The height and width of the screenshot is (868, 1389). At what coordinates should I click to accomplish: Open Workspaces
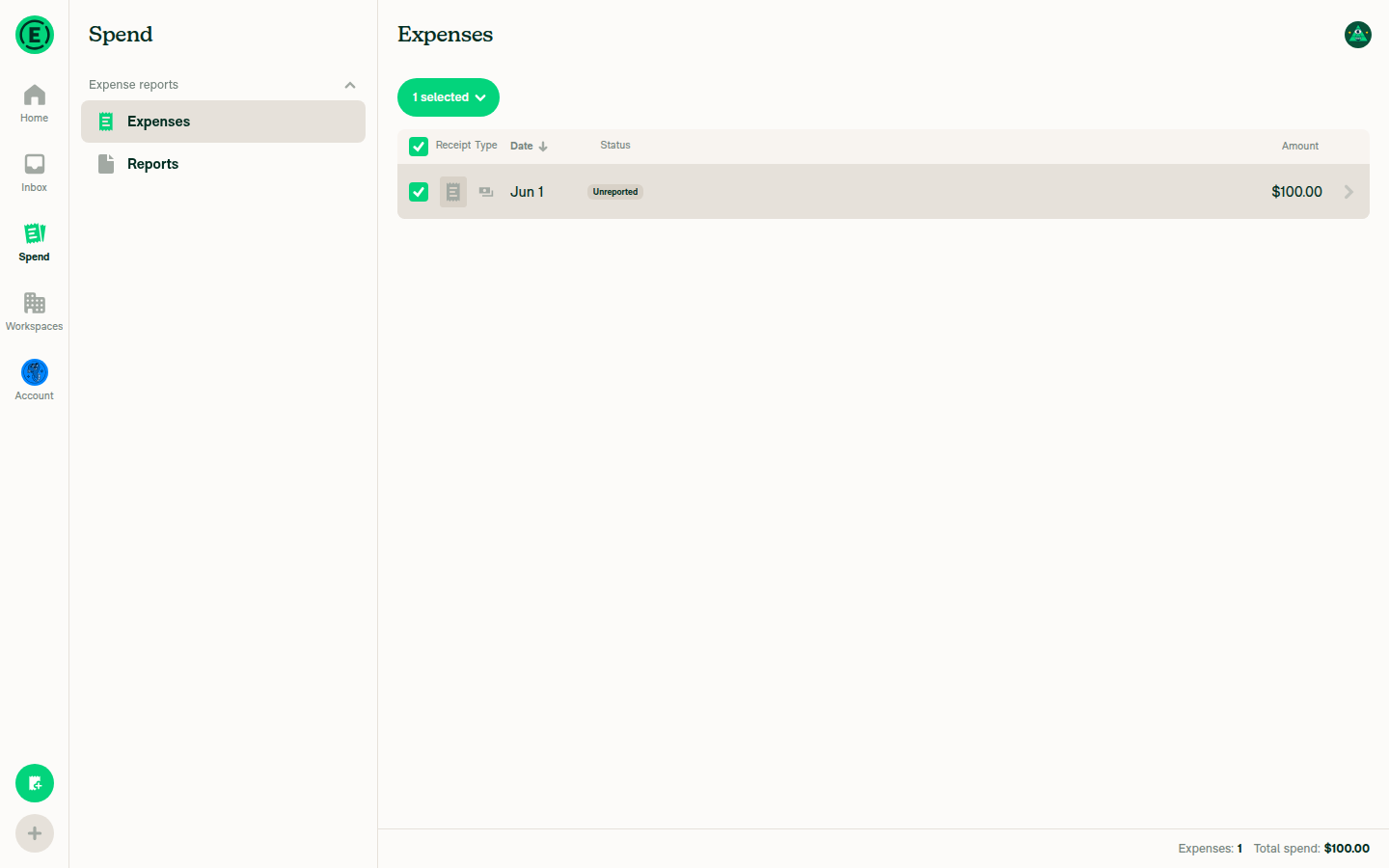35,312
